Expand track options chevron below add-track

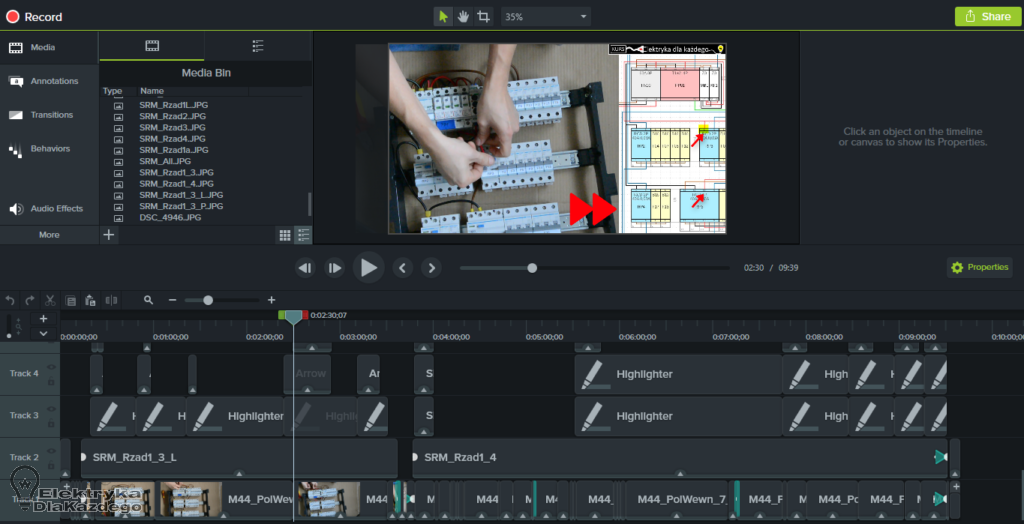tap(43, 333)
